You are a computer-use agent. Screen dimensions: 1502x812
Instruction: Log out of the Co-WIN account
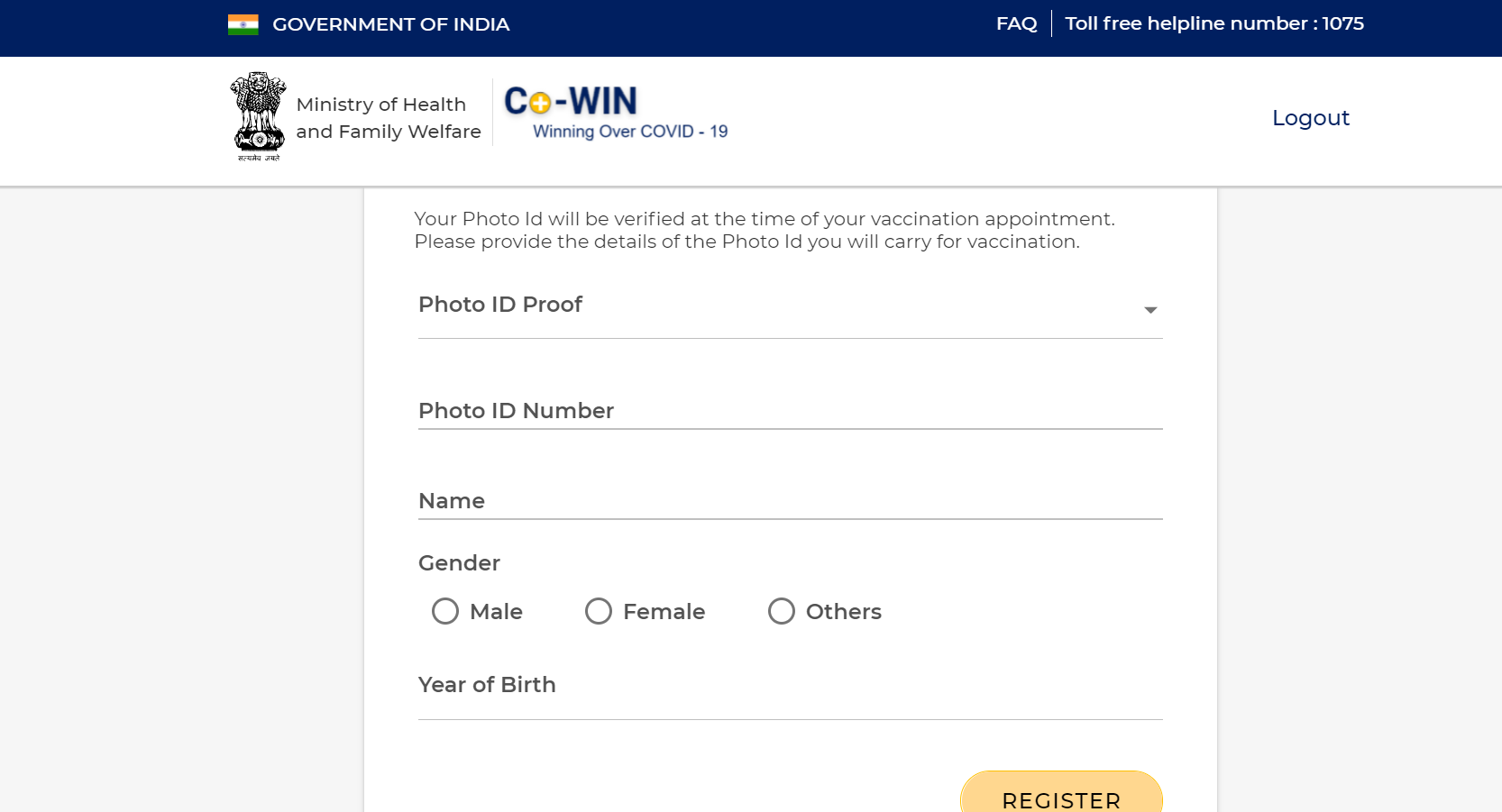click(x=1311, y=118)
